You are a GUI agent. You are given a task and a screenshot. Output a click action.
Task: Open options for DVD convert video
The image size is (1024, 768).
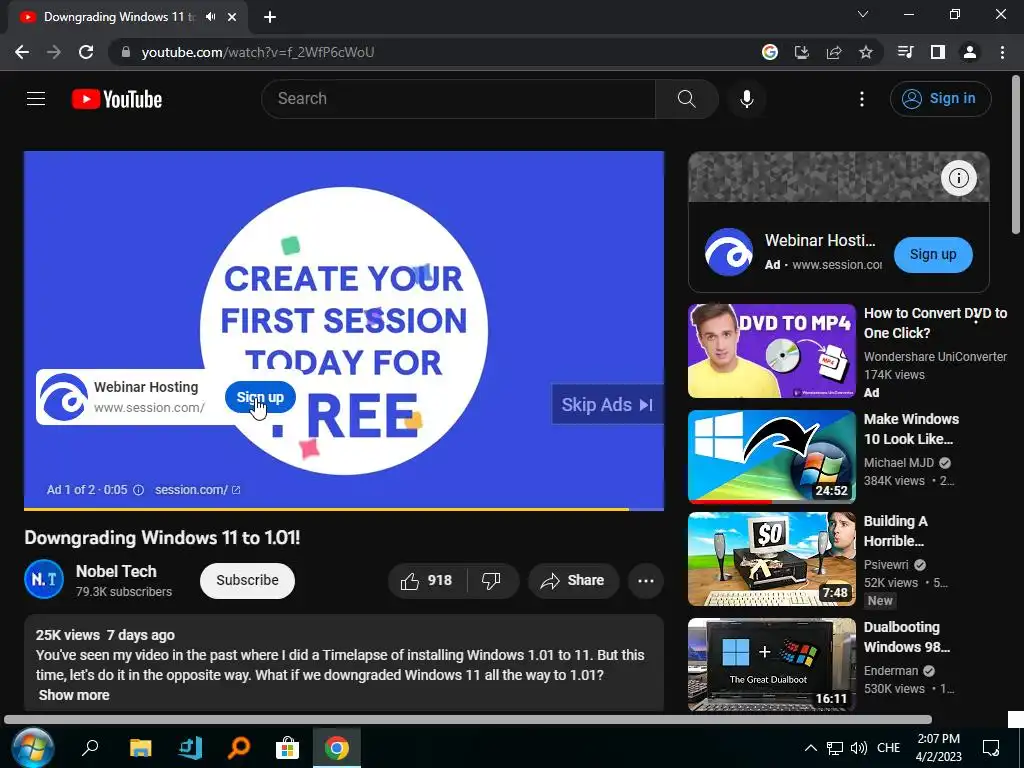point(976,319)
